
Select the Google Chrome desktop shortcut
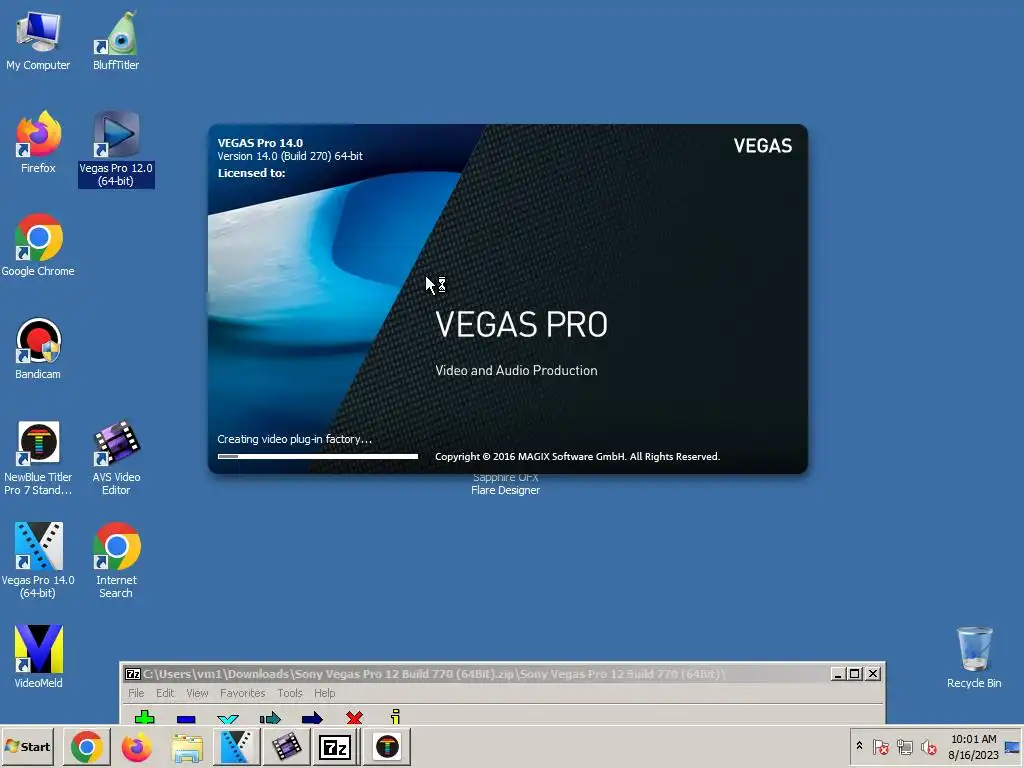[x=38, y=246]
